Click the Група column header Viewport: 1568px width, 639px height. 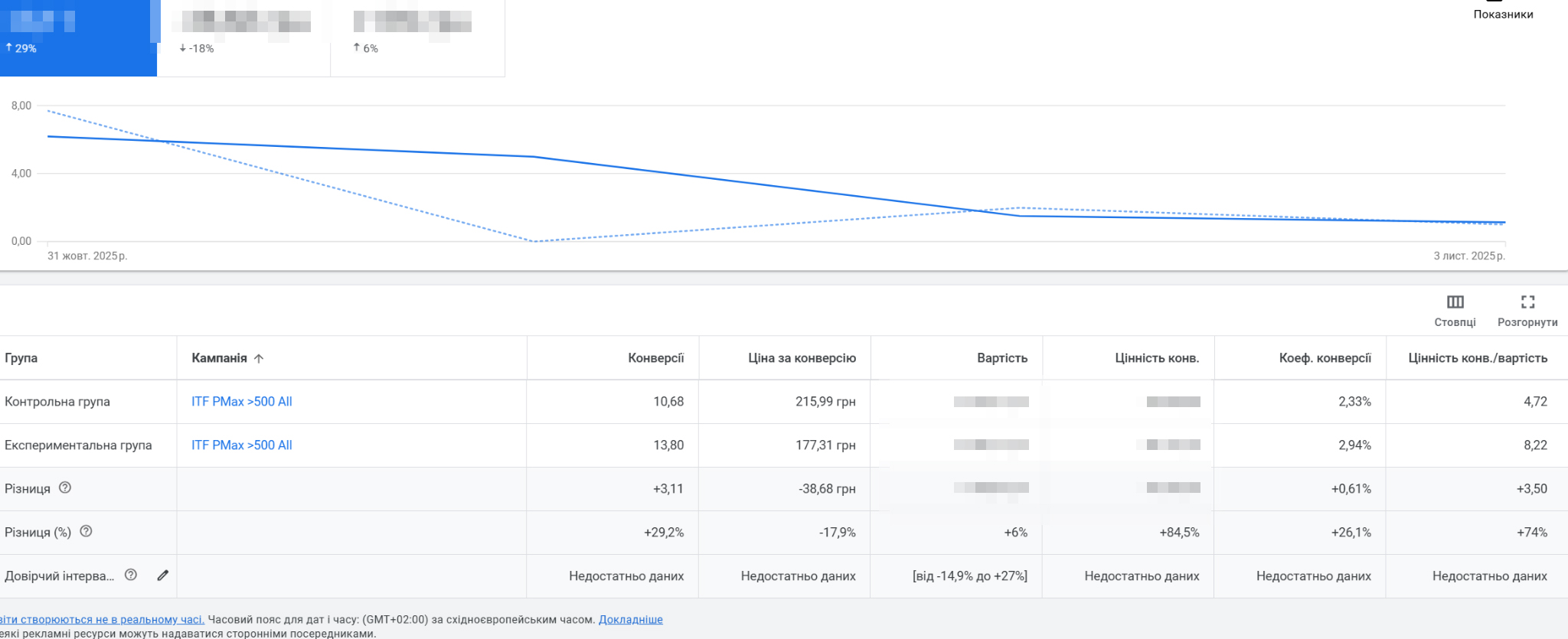[21, 358]
